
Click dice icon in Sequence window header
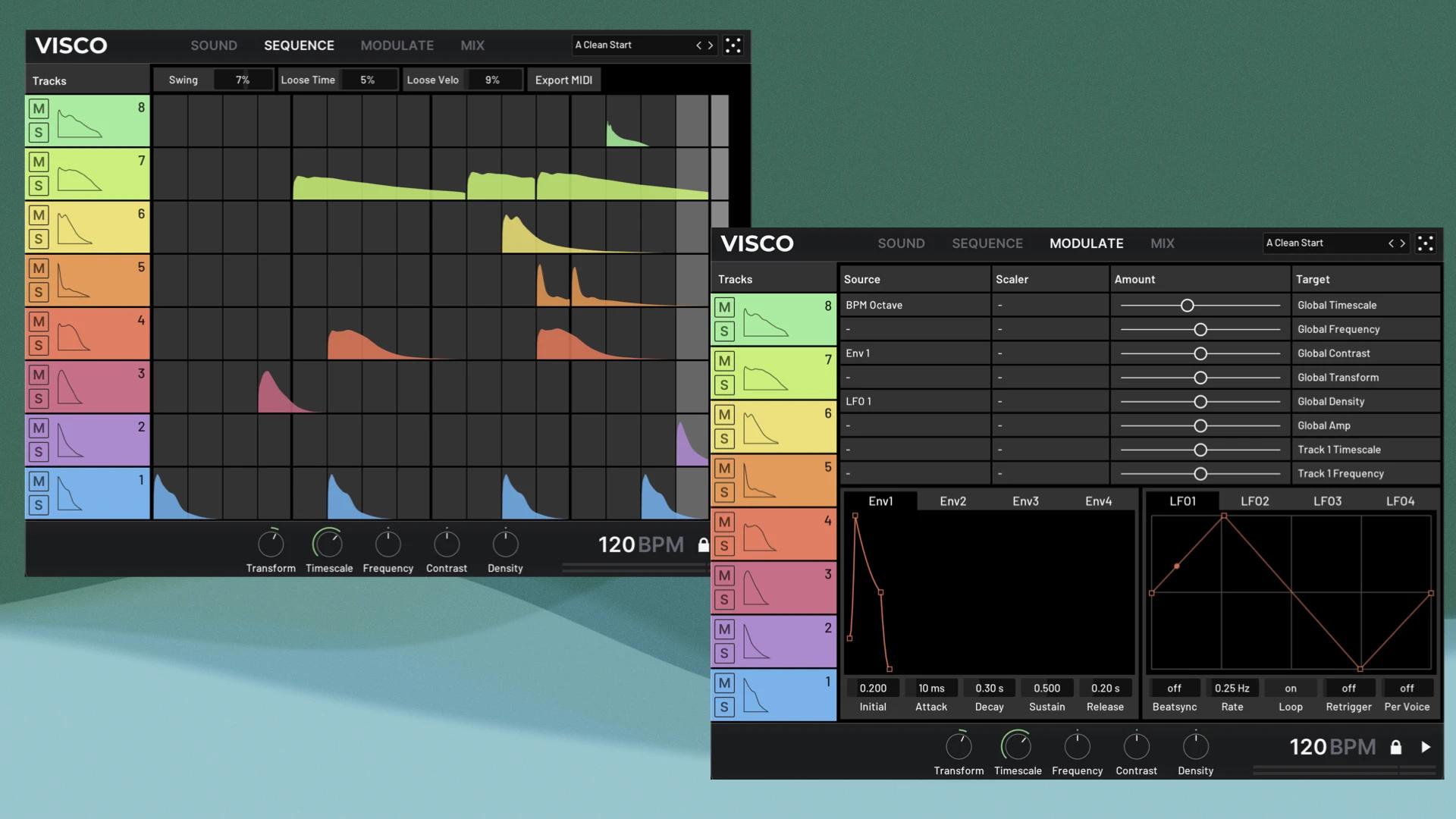[x=733, y=45]
